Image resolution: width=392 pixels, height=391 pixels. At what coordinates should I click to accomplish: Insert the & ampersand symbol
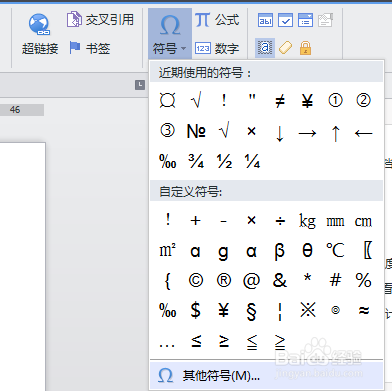pyautogui.click(x=280, y=280)
